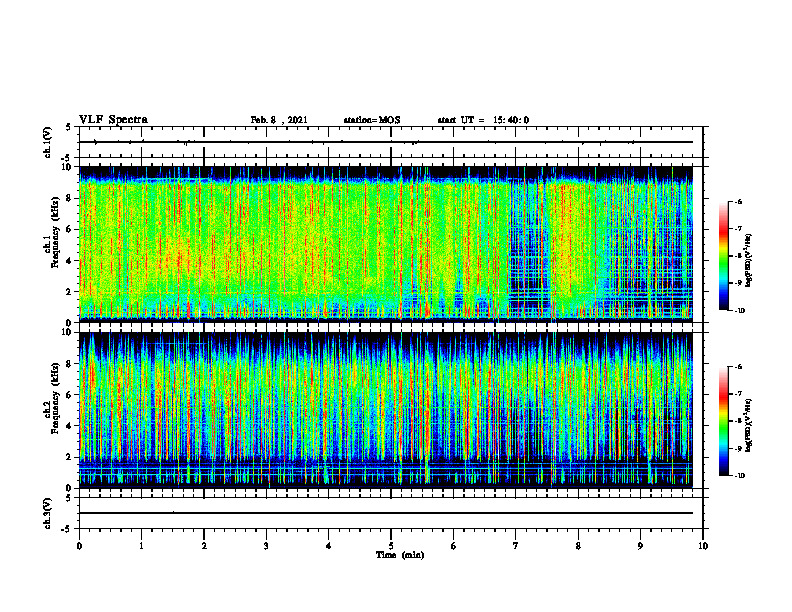Click the time axis tick label "4"
792x612 pixels.
coord(329,546)
